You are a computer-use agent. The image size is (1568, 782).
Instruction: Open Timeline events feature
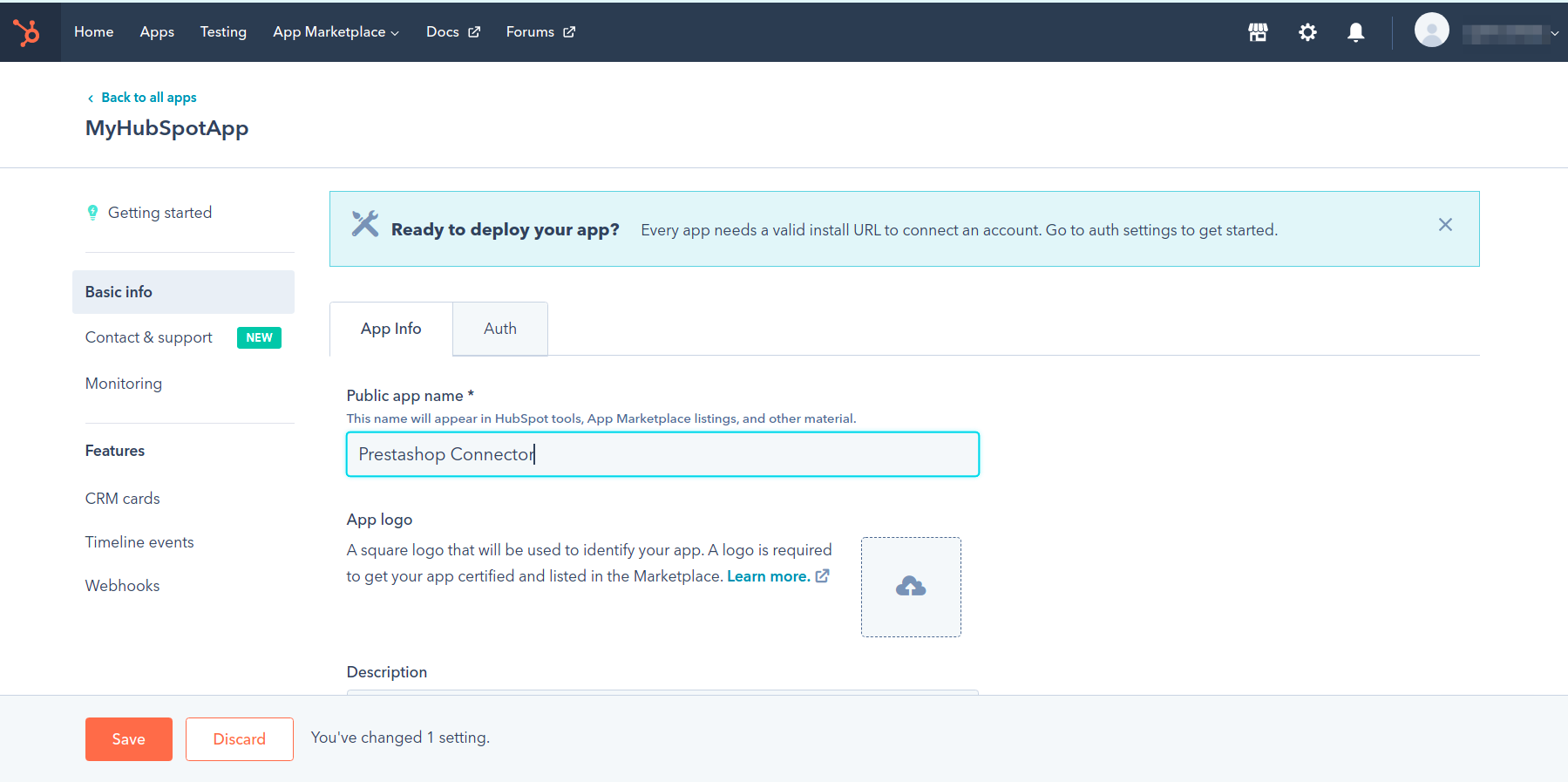pyautogui.click(x=139, y=542)
